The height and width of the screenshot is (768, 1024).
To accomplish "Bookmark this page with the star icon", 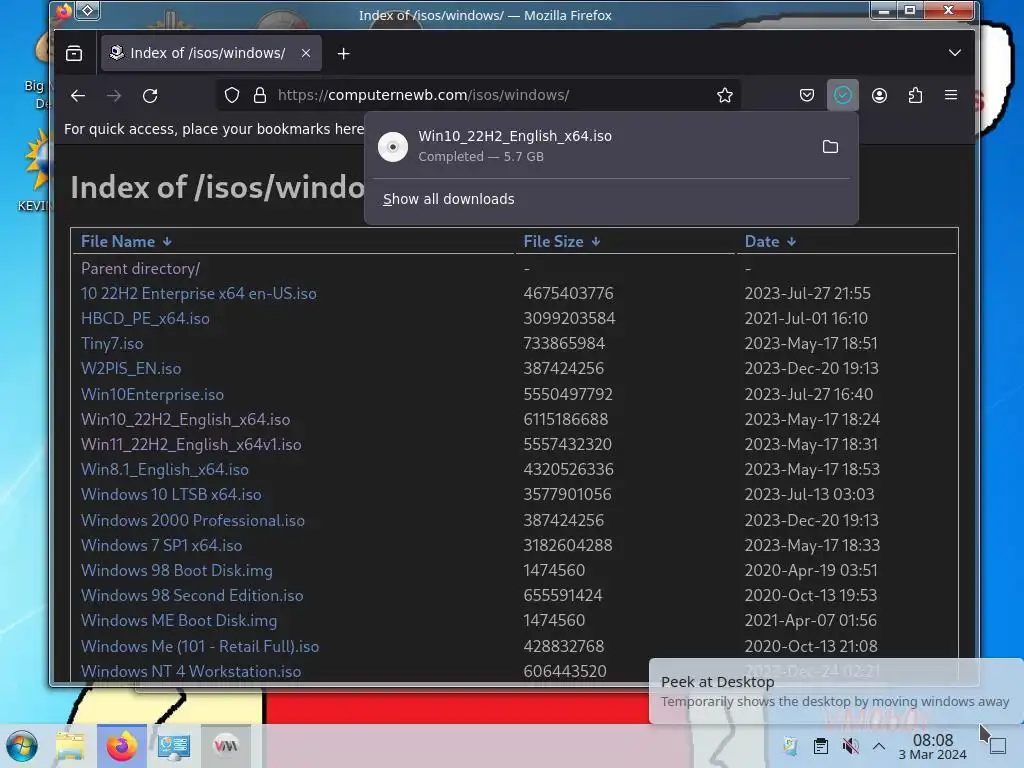I will click(x=725, y=95).
